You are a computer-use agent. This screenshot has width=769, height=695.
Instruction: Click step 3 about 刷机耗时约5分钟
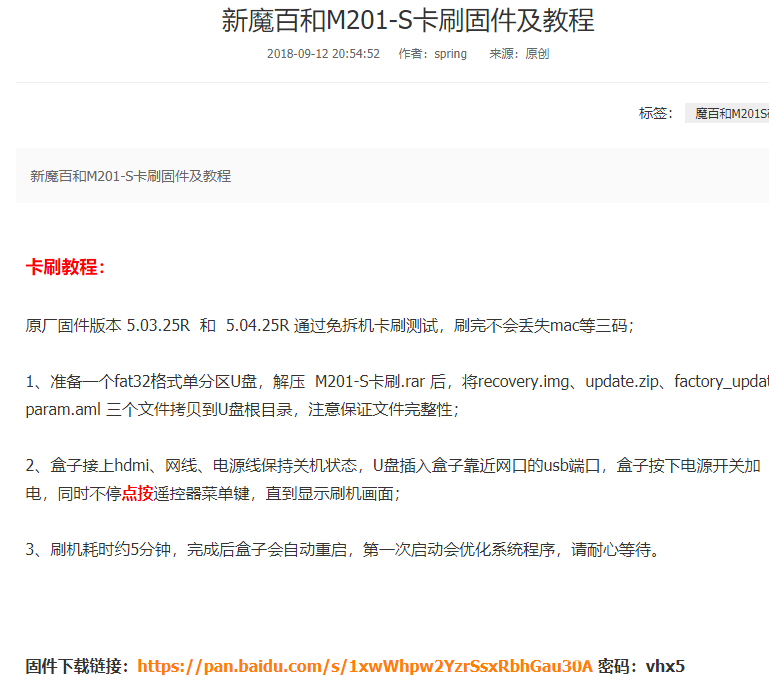[343, 549]
